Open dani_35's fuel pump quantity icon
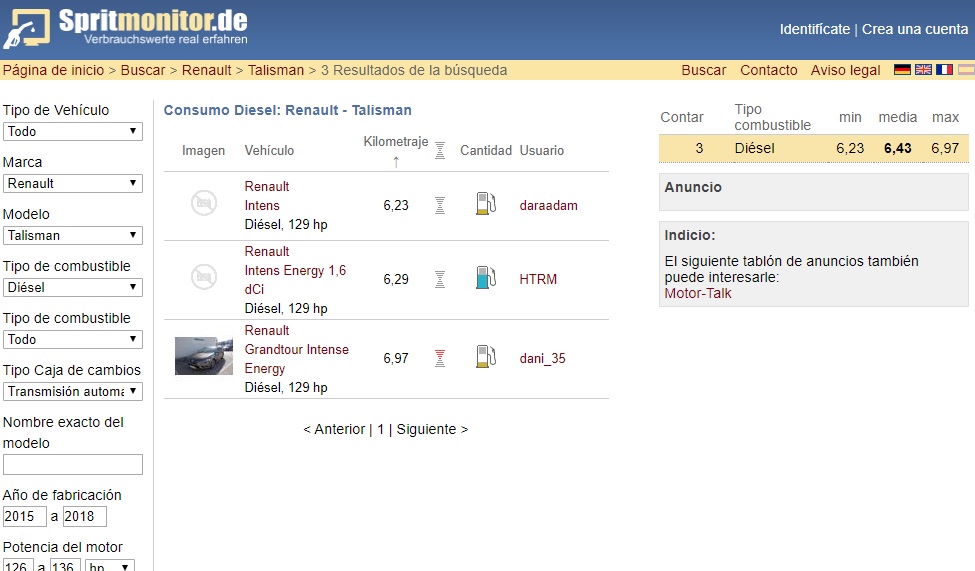 tap(486, 356)
